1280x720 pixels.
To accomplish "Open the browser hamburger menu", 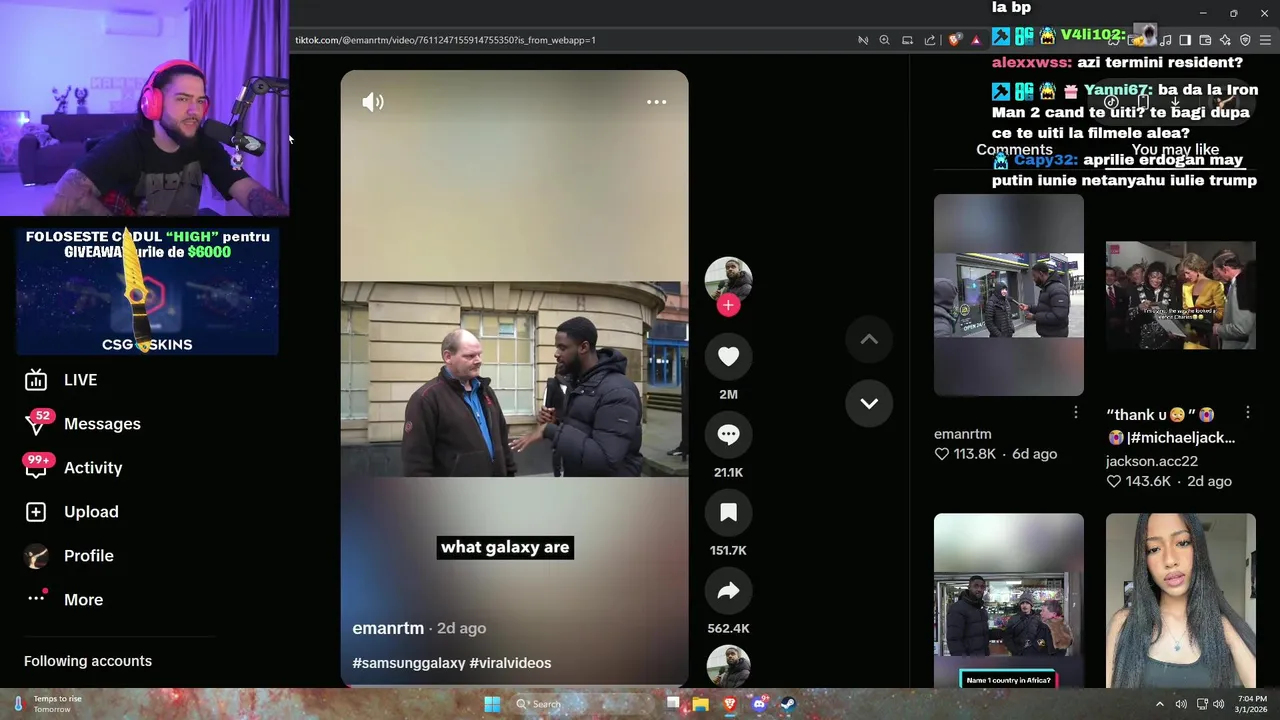I will pos(1265,40).
